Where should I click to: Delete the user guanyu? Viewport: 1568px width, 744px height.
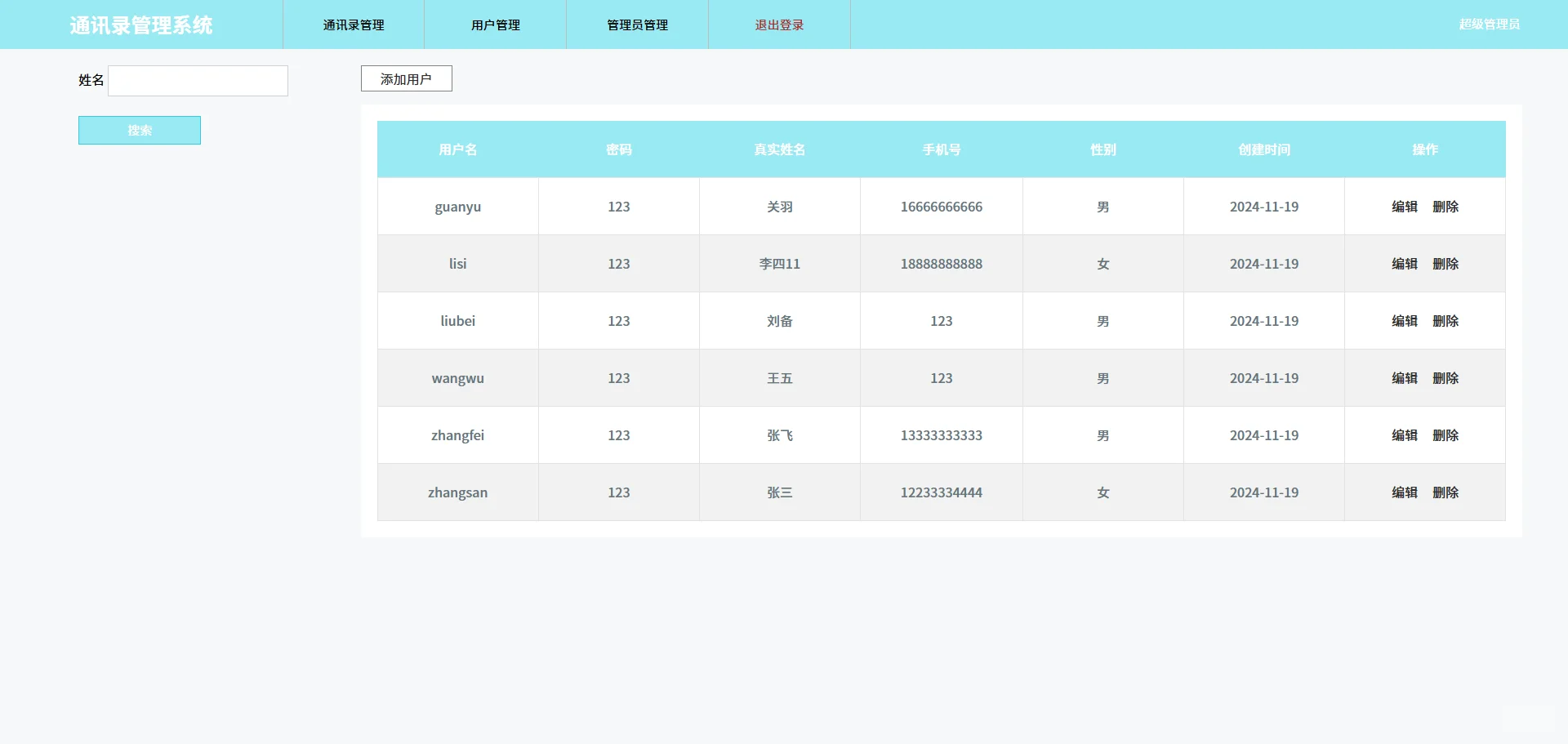coord(1446,207)
